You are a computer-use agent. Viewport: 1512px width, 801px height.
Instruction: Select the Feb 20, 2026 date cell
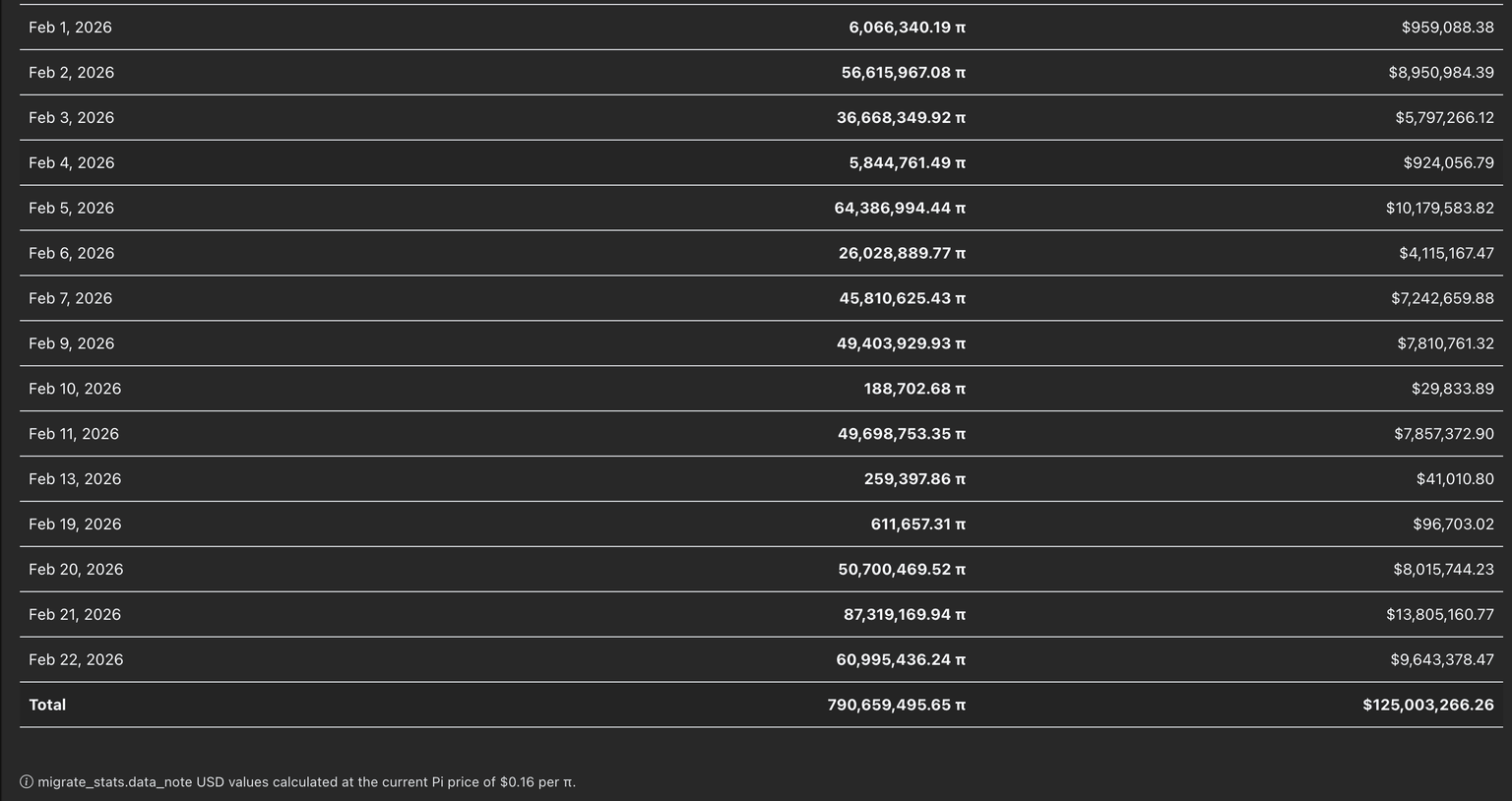[76, 571]
